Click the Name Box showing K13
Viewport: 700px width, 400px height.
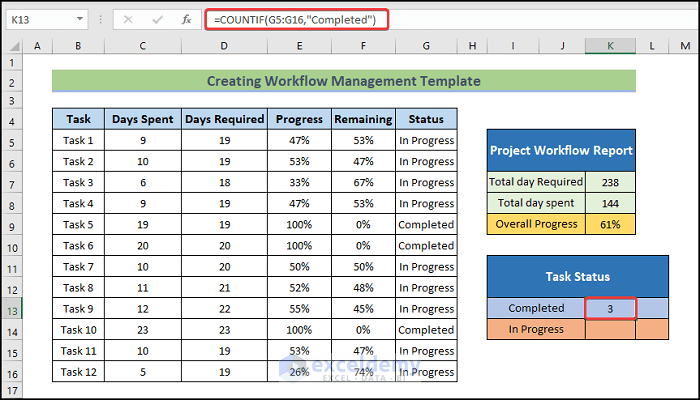coord(47,20)
